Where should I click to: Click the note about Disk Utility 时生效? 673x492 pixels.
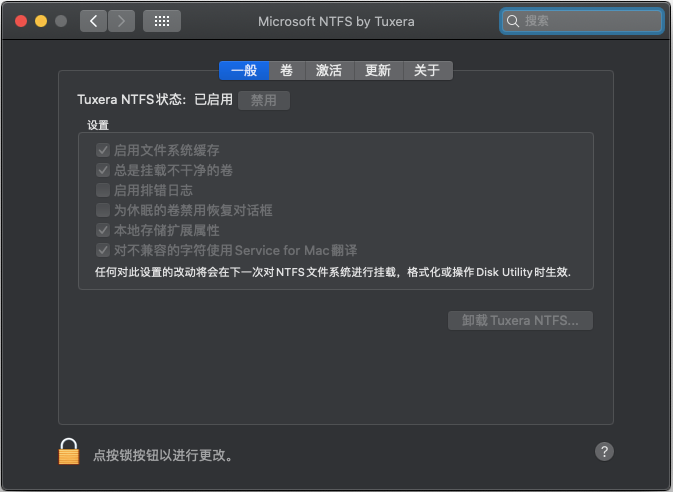333,272
